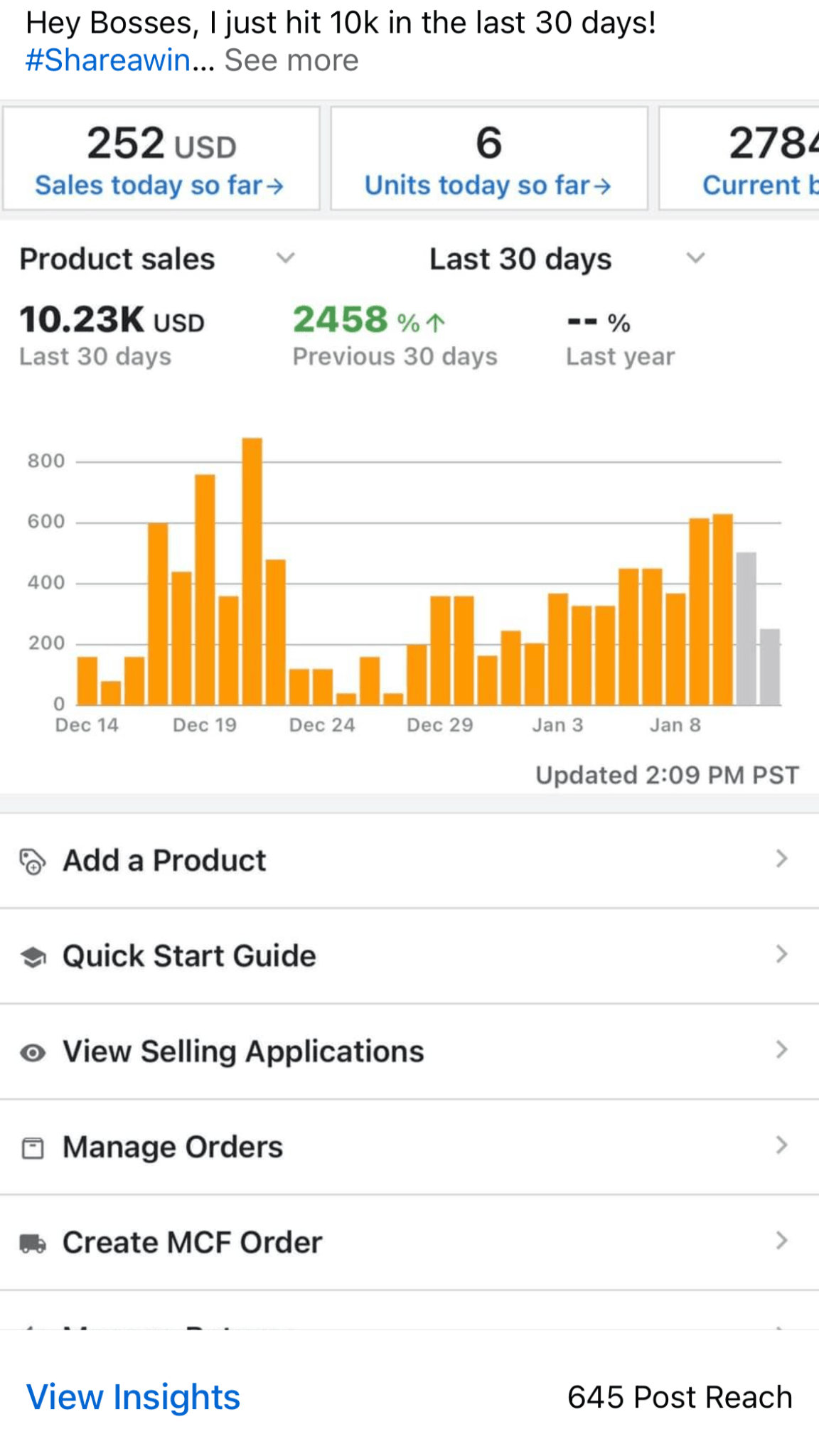Screen dimensions: 819x1456
Task: Tap the View Insights link
Action: [x=133, y=1397]
